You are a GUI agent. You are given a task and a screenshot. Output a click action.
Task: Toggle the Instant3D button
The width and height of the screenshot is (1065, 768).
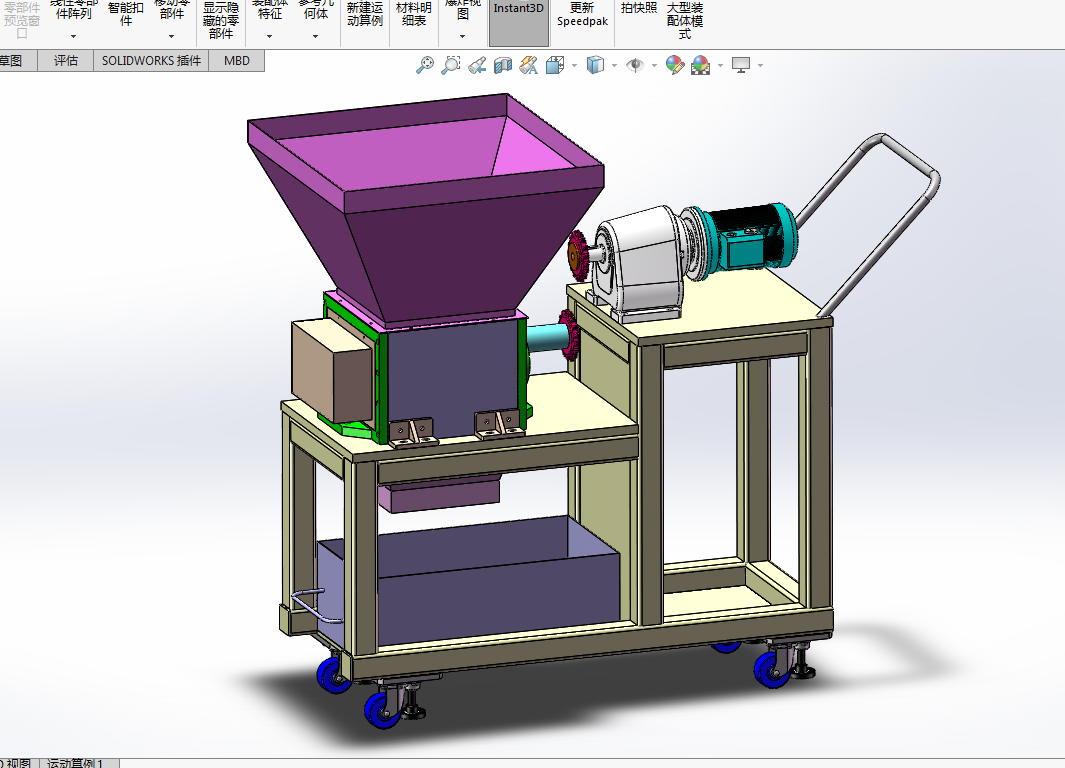click(x=518, y=22)
